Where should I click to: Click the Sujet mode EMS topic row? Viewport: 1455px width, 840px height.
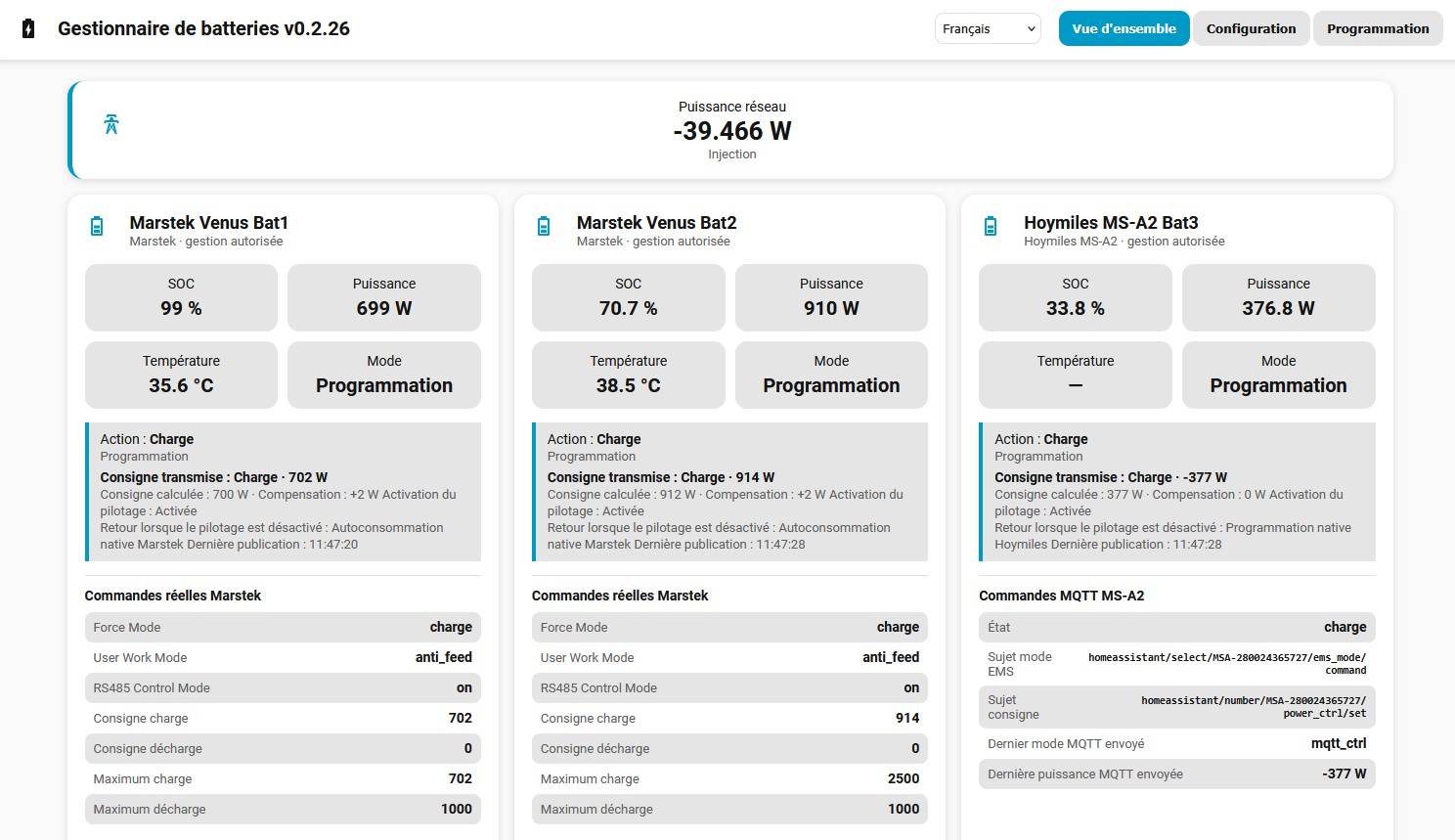1177,664
